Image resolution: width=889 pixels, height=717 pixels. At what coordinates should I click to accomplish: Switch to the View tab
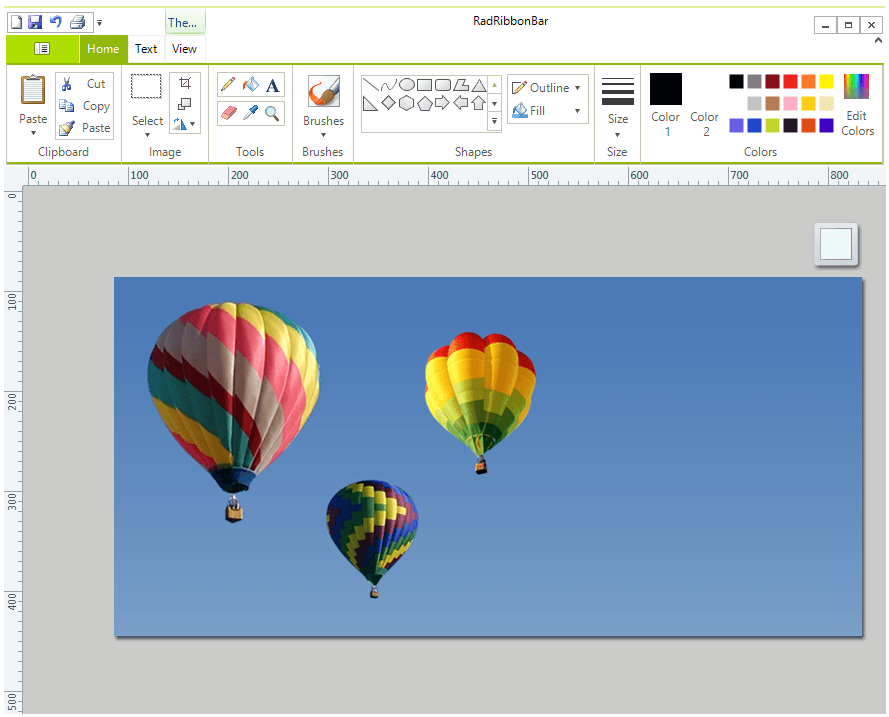pyautogui.click(x=184, y=48)
